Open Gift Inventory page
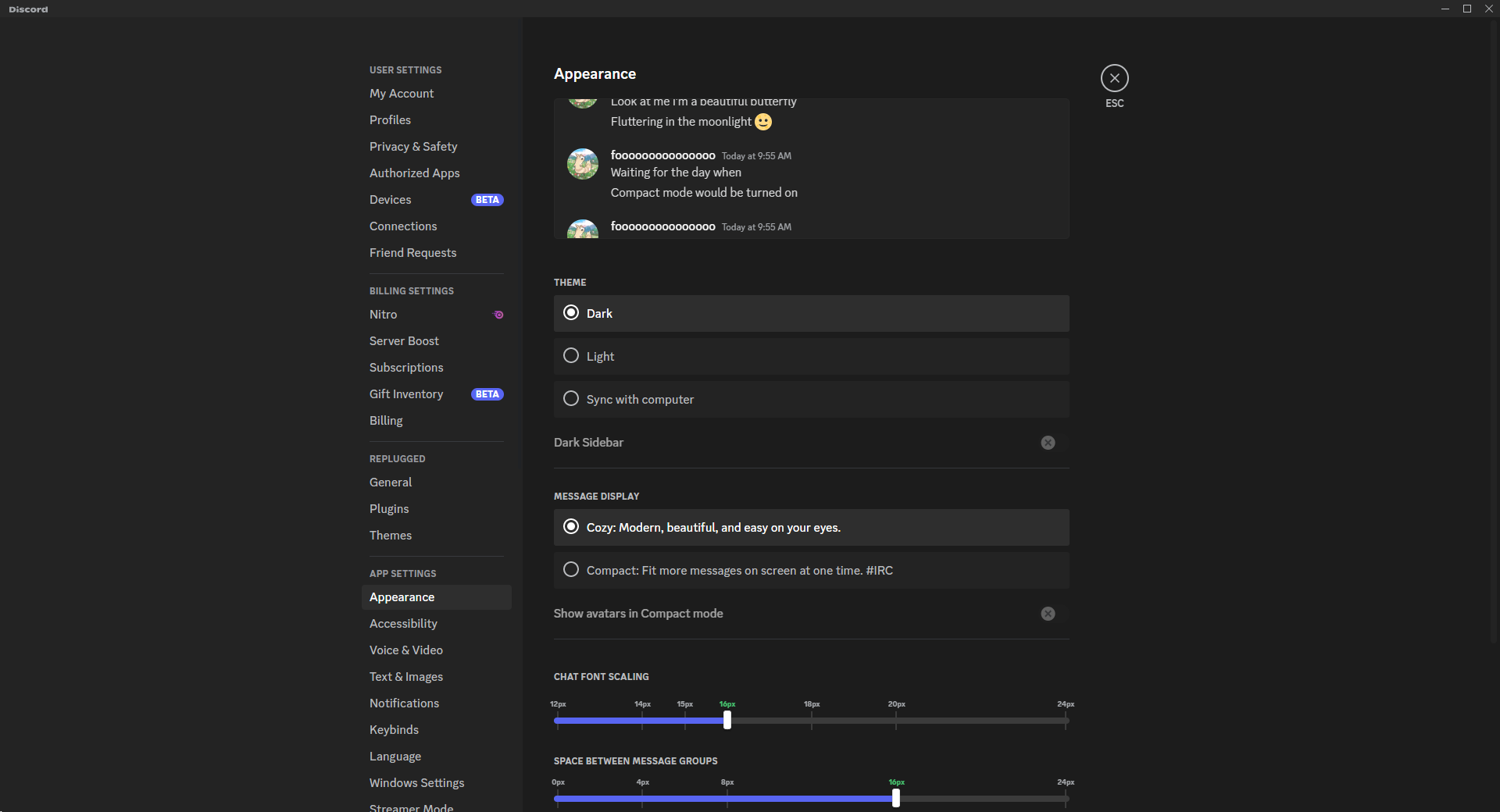The image size is (1500, 812). (x=436, y=394)
